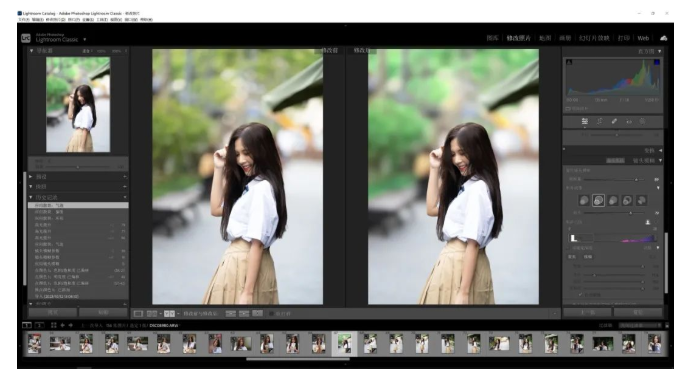Click the 复位 reset button
The width and height of the screenshot is (695, 378).
point(638,312)
